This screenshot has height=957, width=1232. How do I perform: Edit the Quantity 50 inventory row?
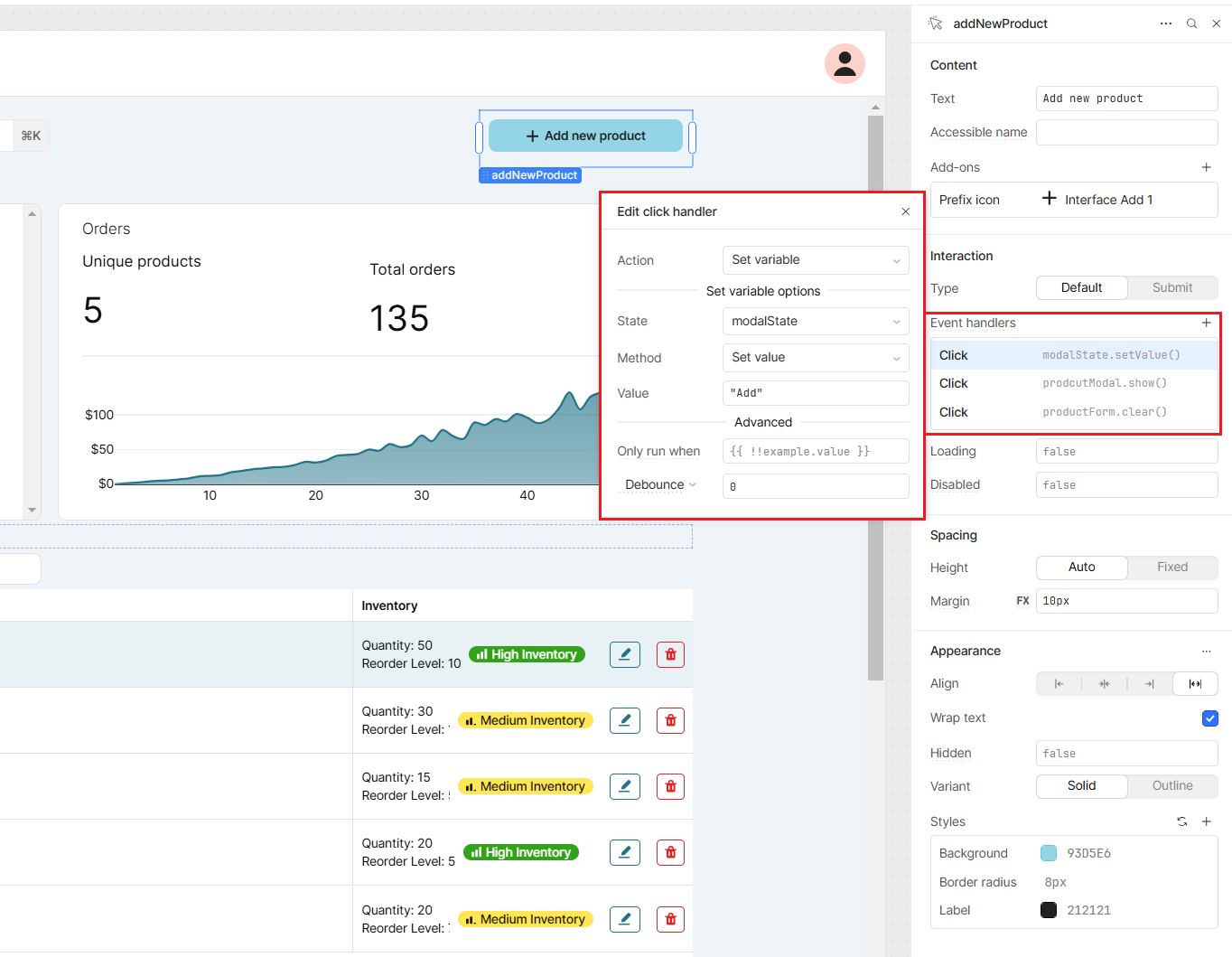625,654
